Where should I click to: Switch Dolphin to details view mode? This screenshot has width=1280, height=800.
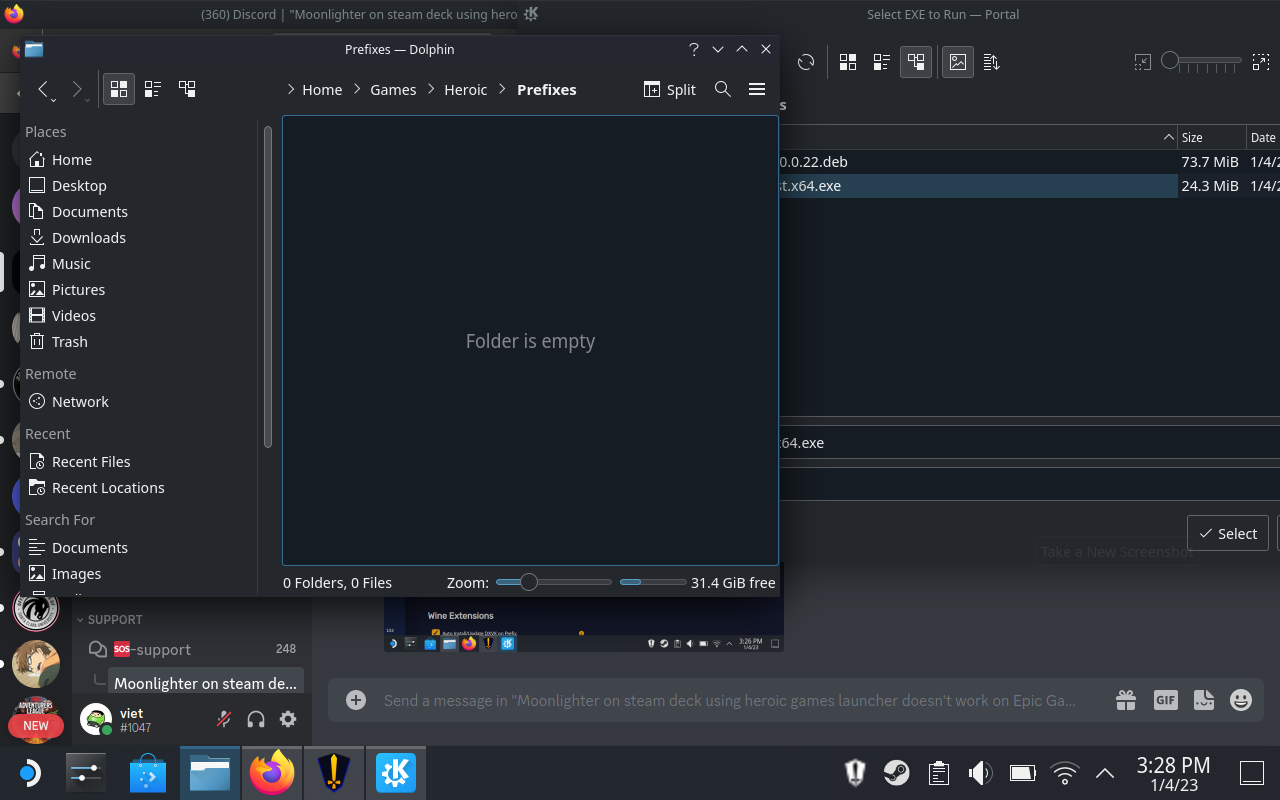tap(152, 88)
